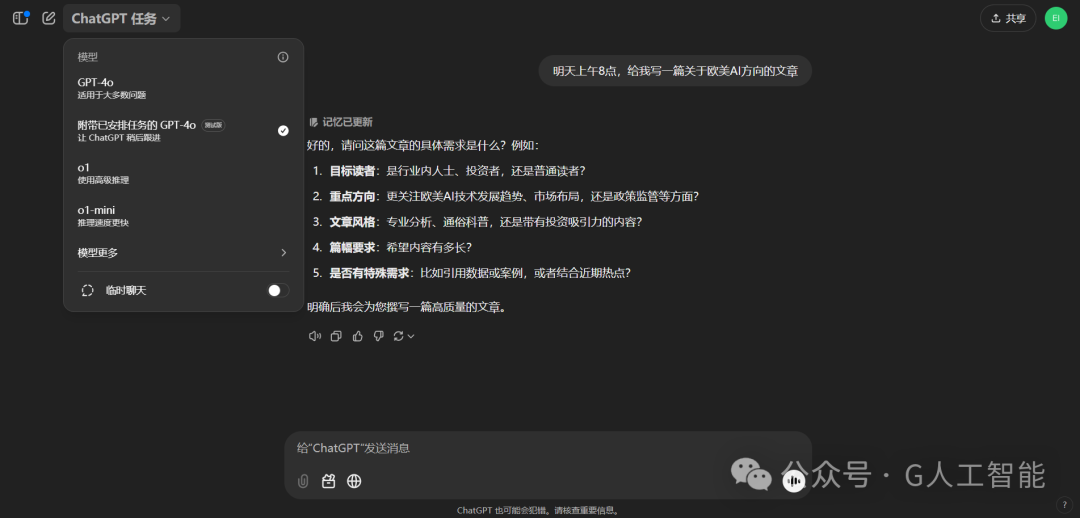Start a new chat with pencil icon
The image size is (1080, 518).
pyautogui.click(x=49, y=18)
